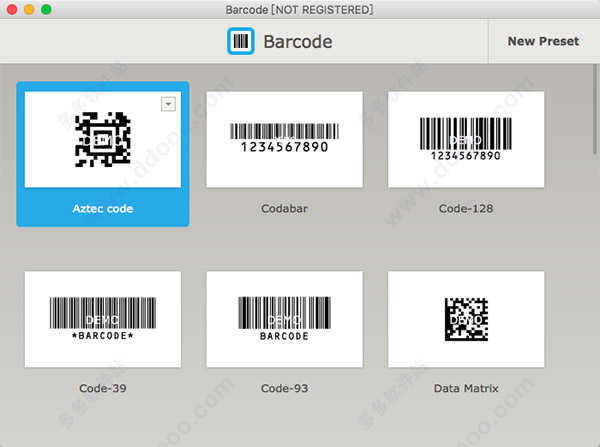The width and height of the screenshot is (600, 447).
Task: Click the Aztec code label
Action: 103,209
